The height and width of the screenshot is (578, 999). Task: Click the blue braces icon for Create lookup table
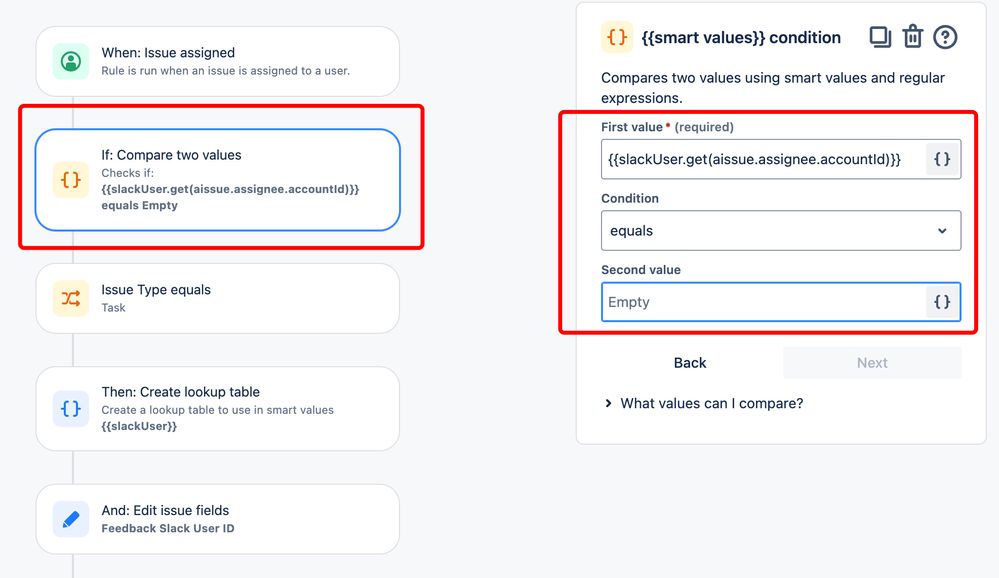[71, 408]
